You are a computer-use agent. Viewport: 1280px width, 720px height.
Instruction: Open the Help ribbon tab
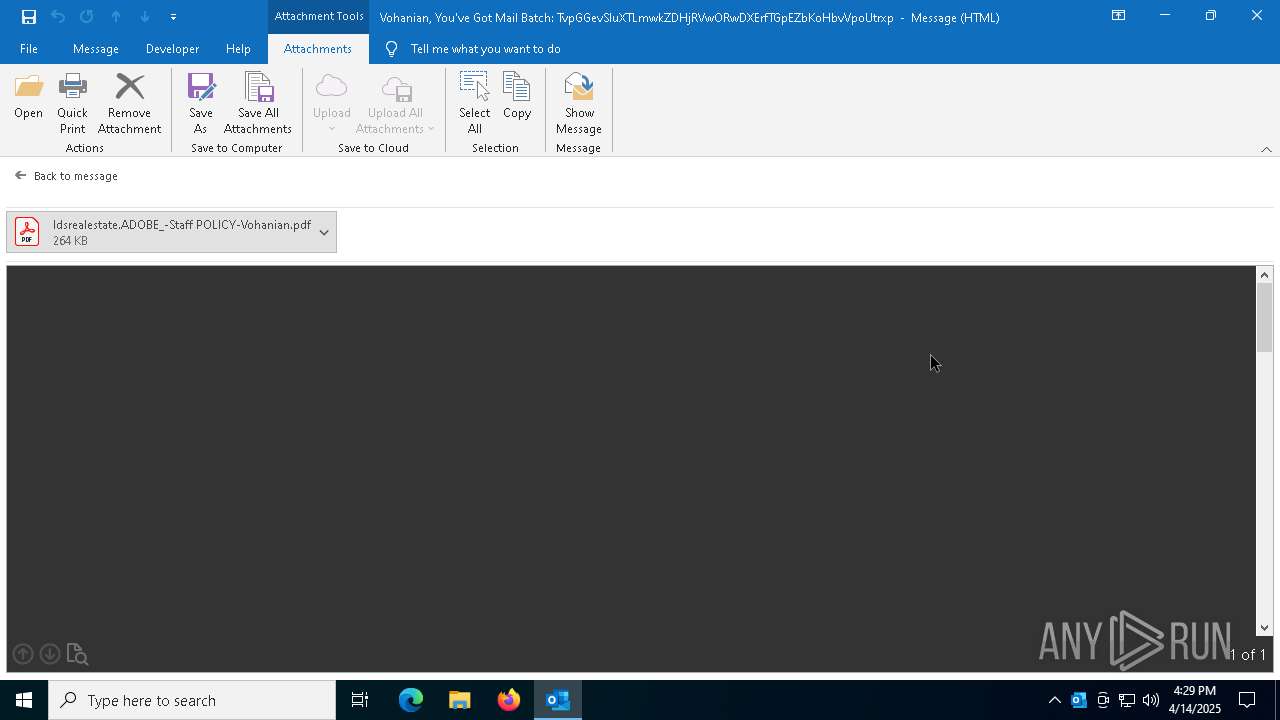pyautogui.click(x=238, y=48)
